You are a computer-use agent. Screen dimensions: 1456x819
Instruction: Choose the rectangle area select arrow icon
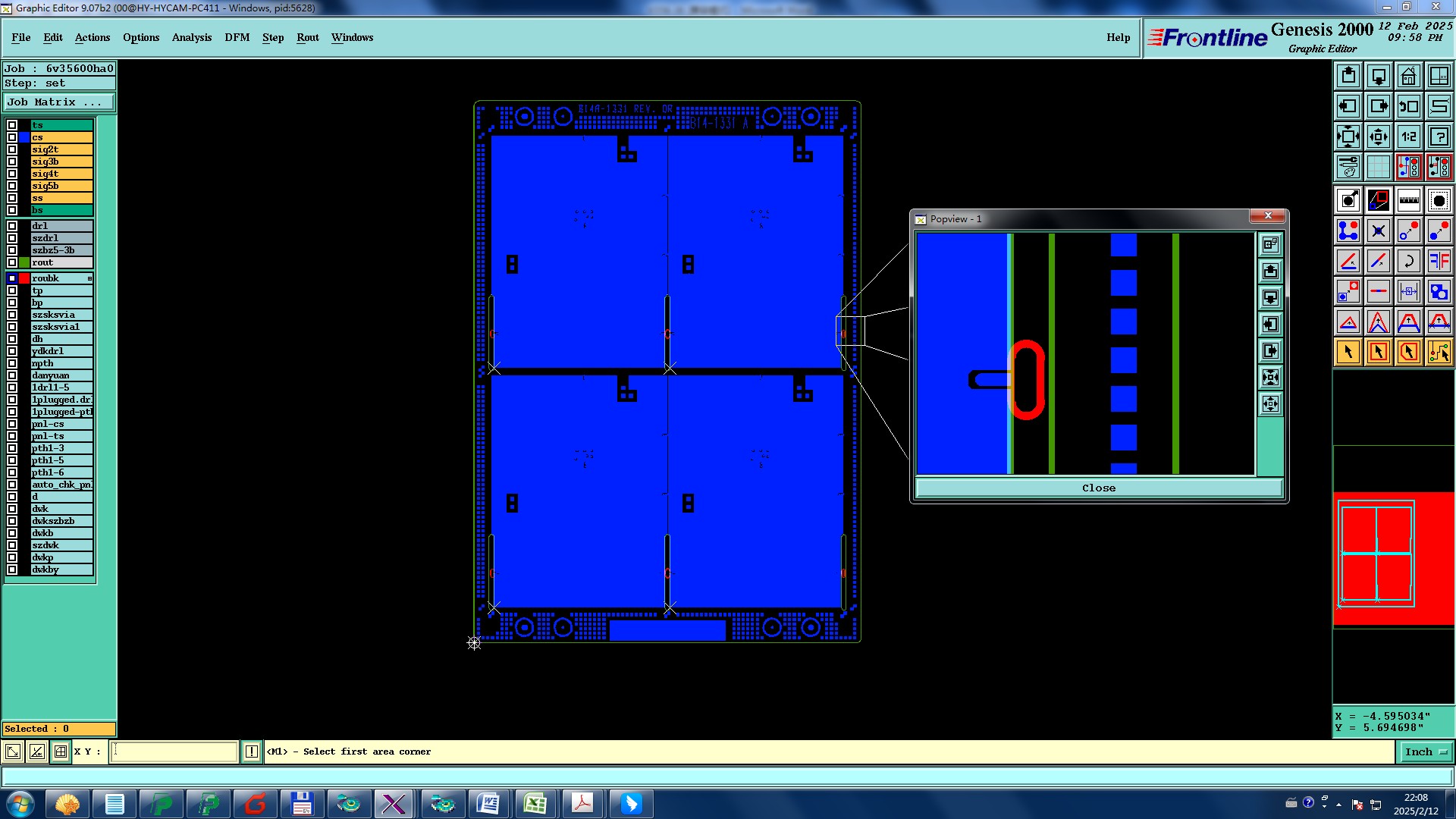pyautogui.click(x=1378, y=352)
